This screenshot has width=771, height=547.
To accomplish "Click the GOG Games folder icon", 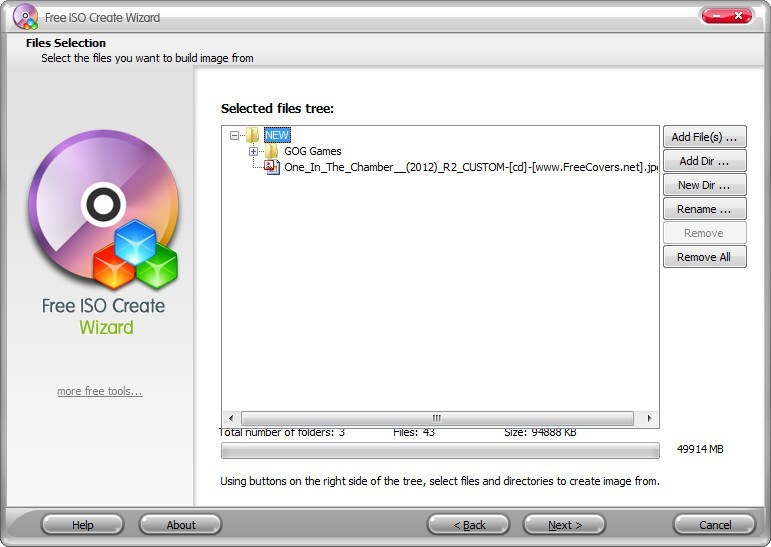I will 271,151.
